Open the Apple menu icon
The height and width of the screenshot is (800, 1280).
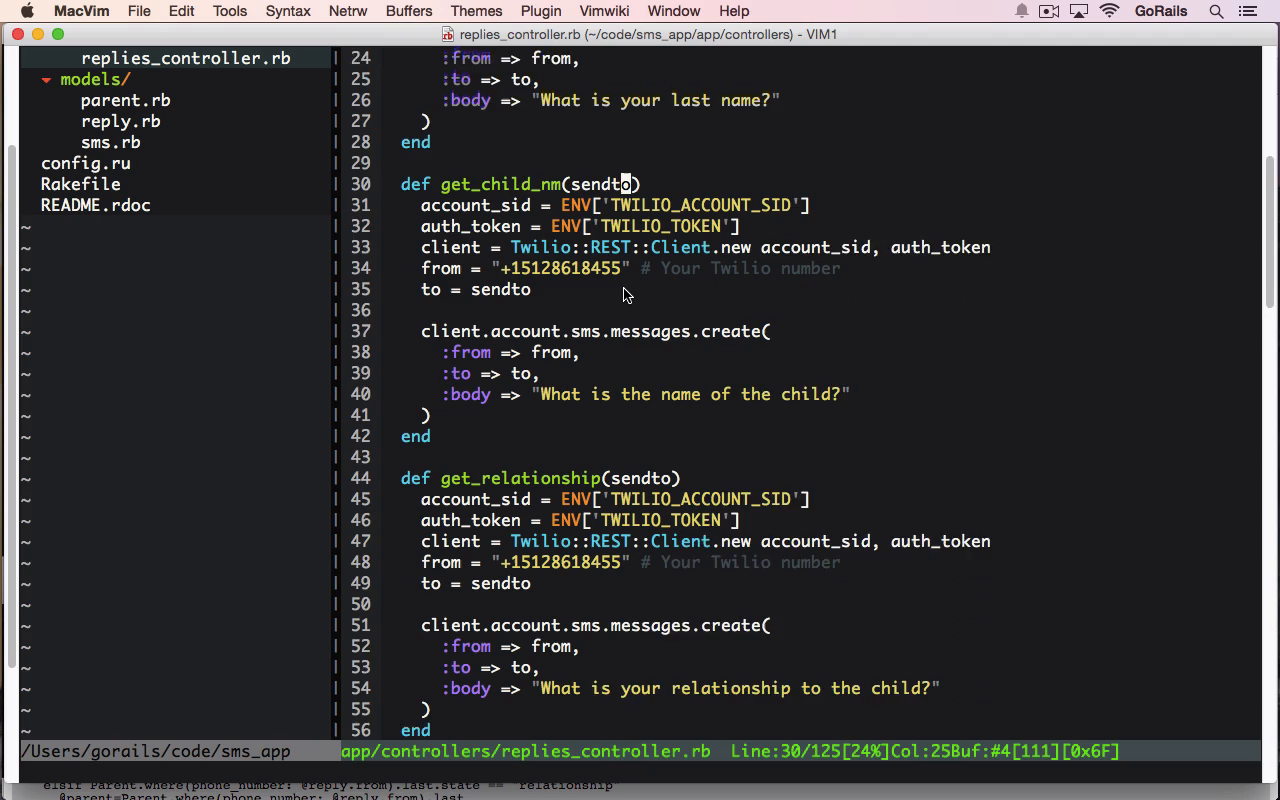[x=27, y=11]
